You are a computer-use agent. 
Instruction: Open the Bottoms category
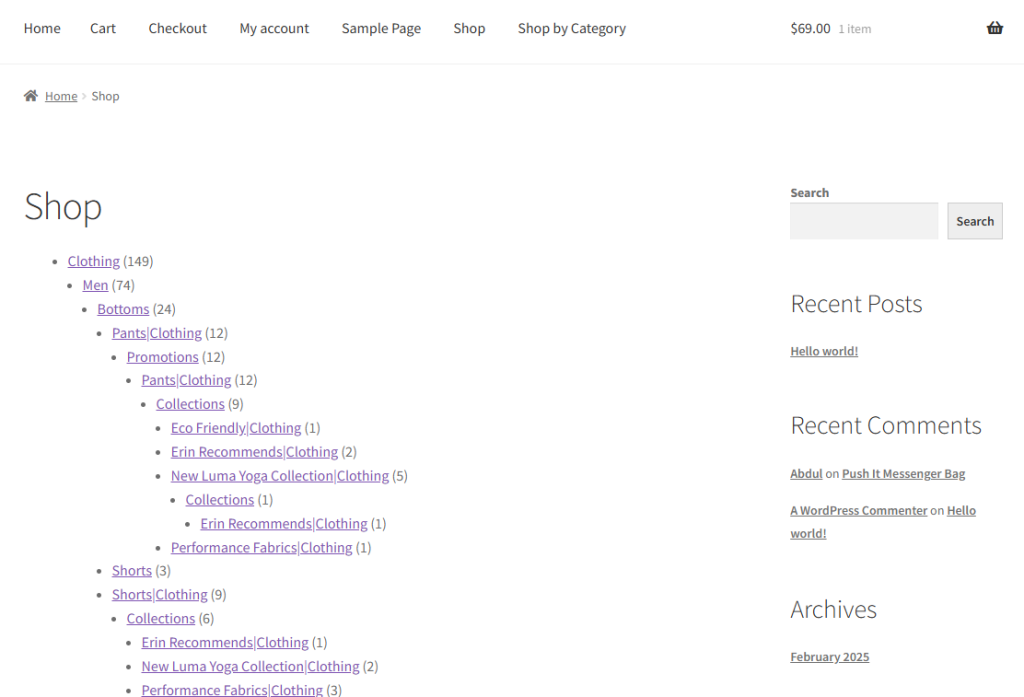pyautogui.click(x=123, y=309)
